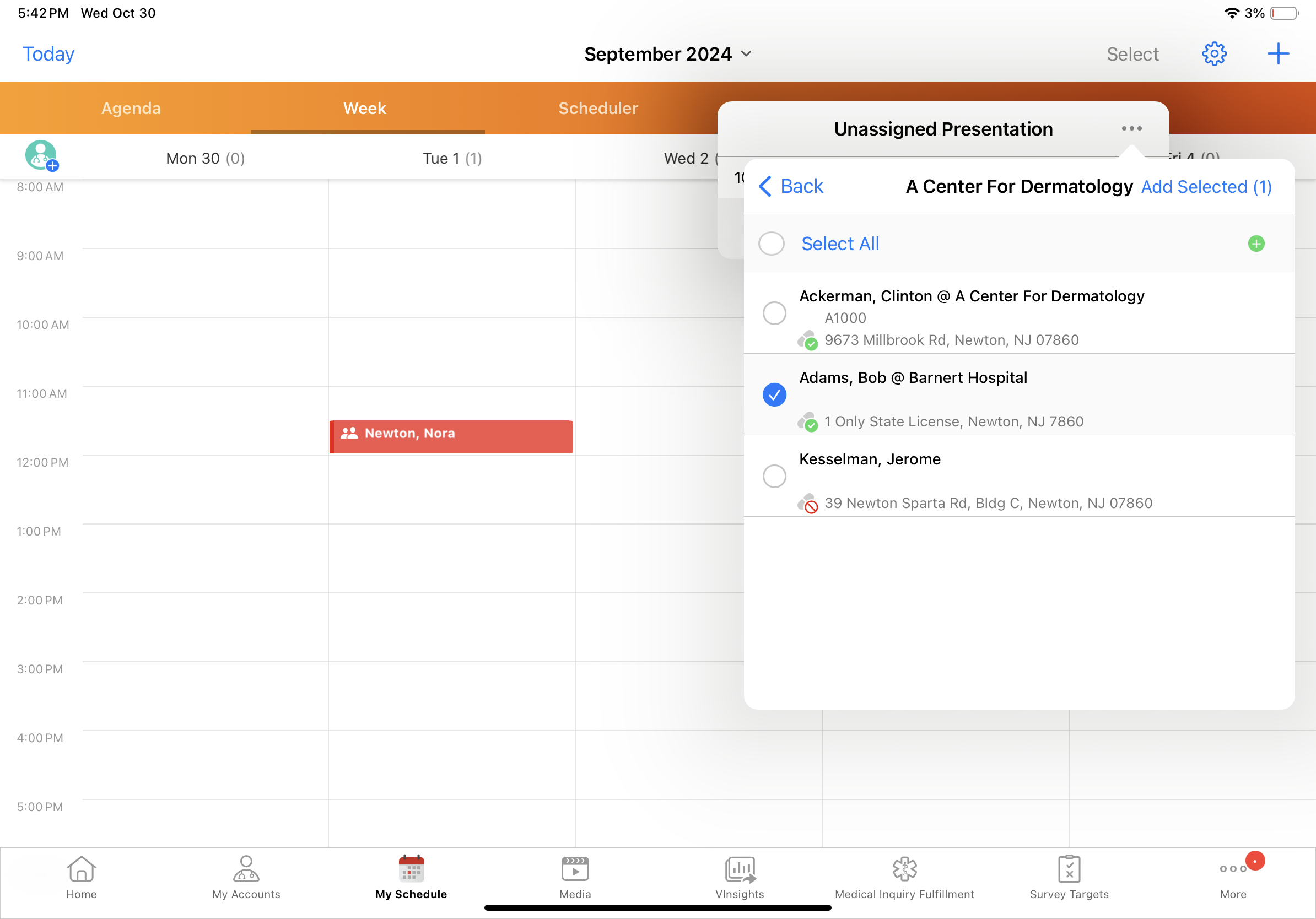
Task: Switch to Agenda tab
Action: click(x=131, y=109)
